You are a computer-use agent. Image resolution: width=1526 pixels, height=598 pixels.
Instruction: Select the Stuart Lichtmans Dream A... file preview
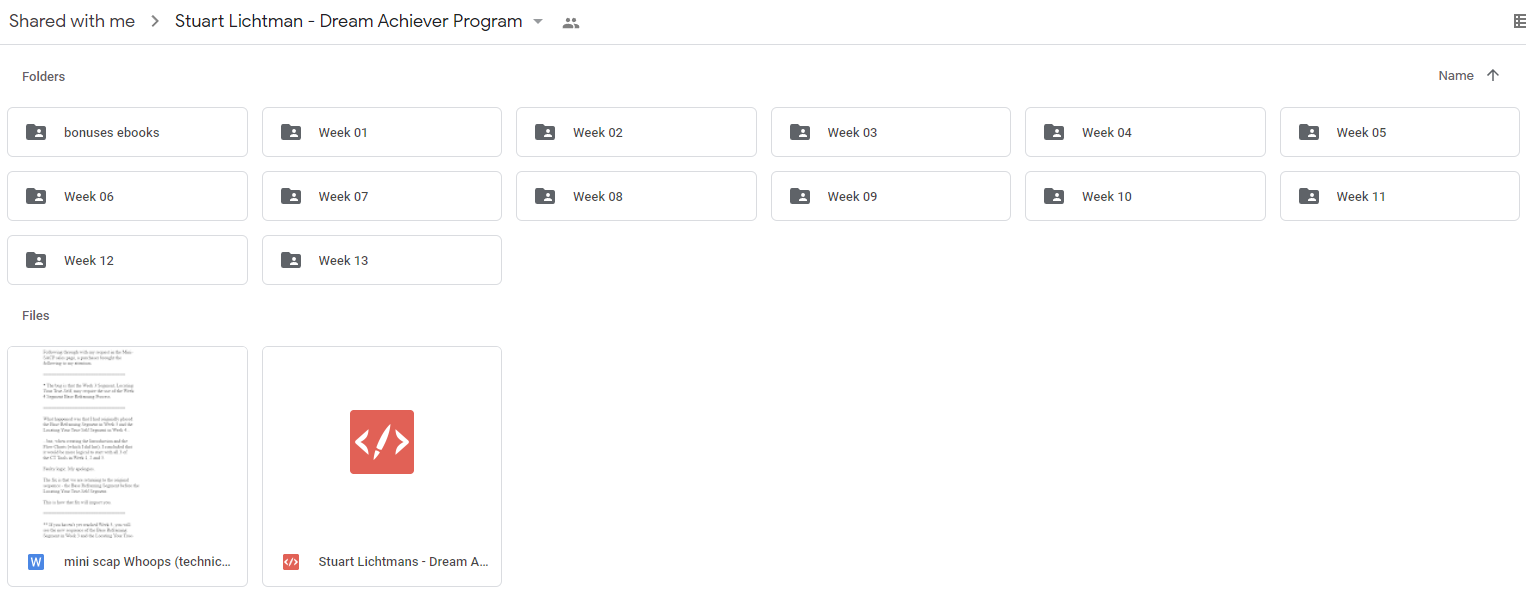click(x=382, y=442)
